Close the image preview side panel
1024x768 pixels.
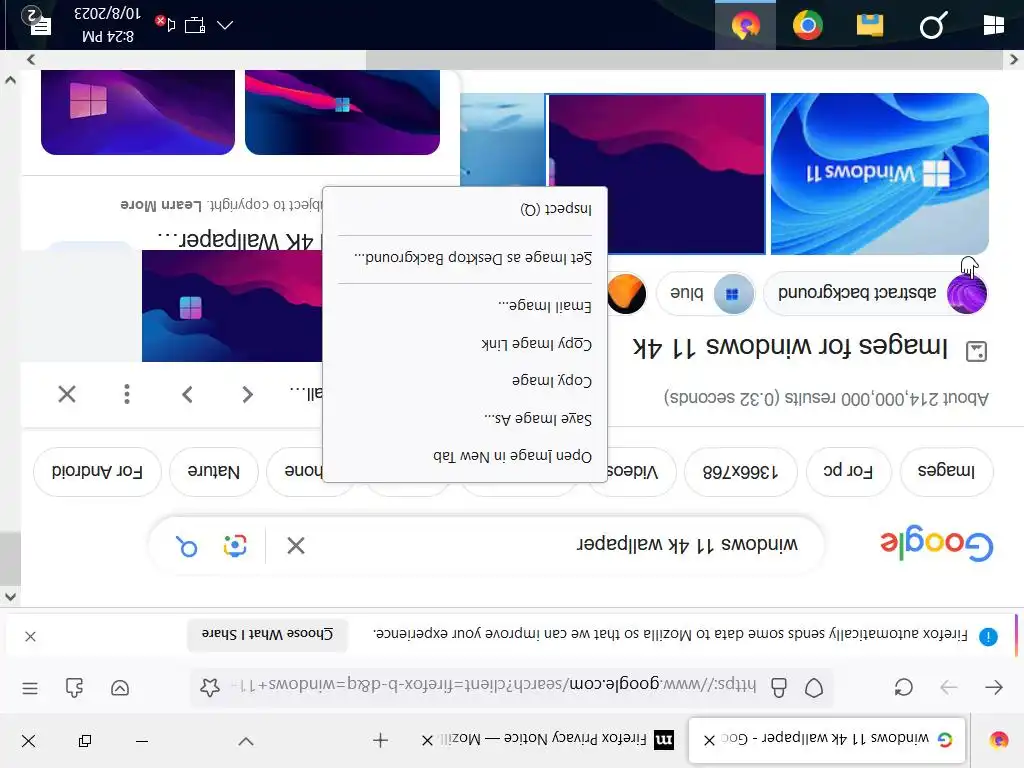[x=67, y=394]
